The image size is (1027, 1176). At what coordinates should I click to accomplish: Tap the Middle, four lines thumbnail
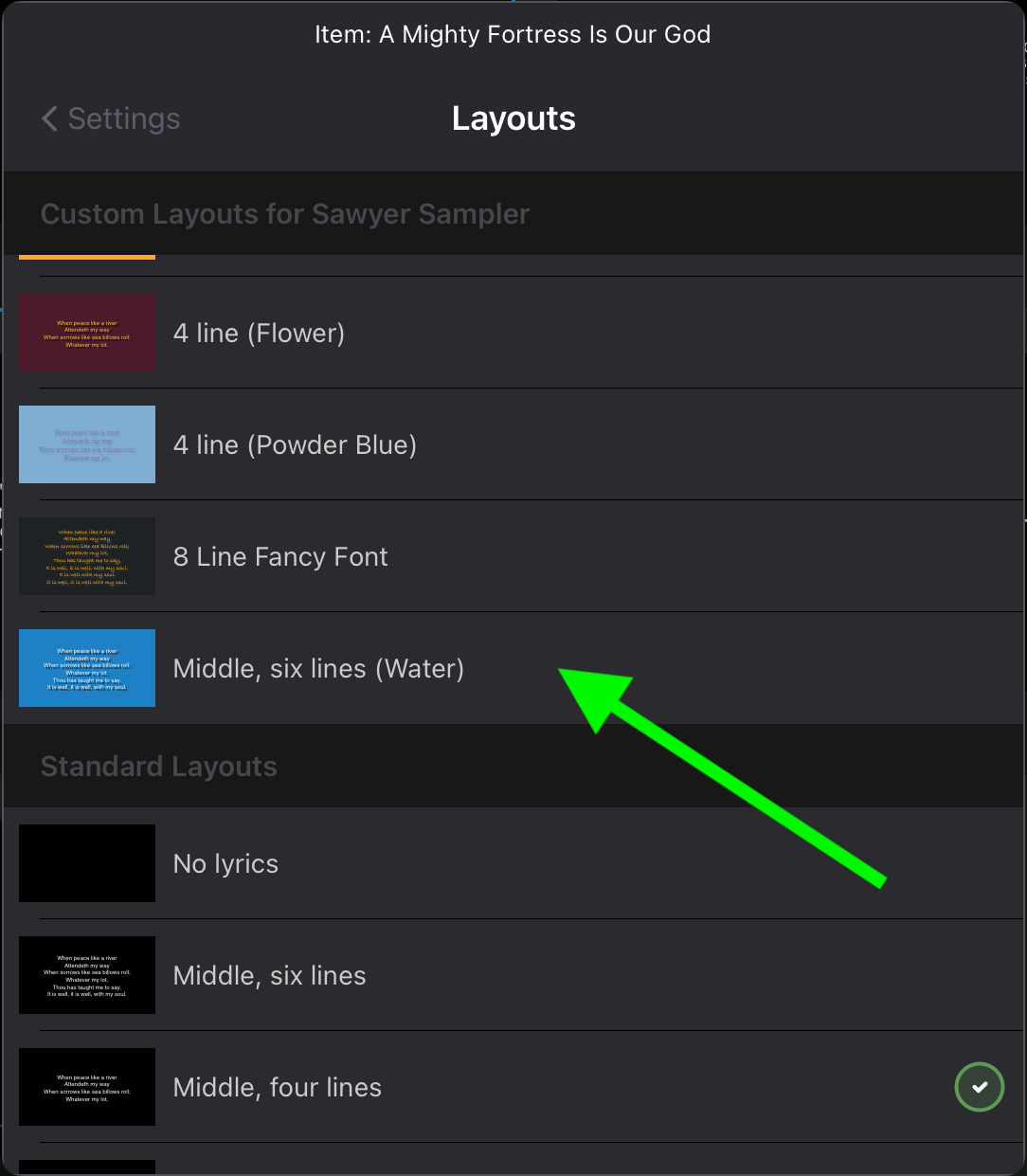point(87,1087)
